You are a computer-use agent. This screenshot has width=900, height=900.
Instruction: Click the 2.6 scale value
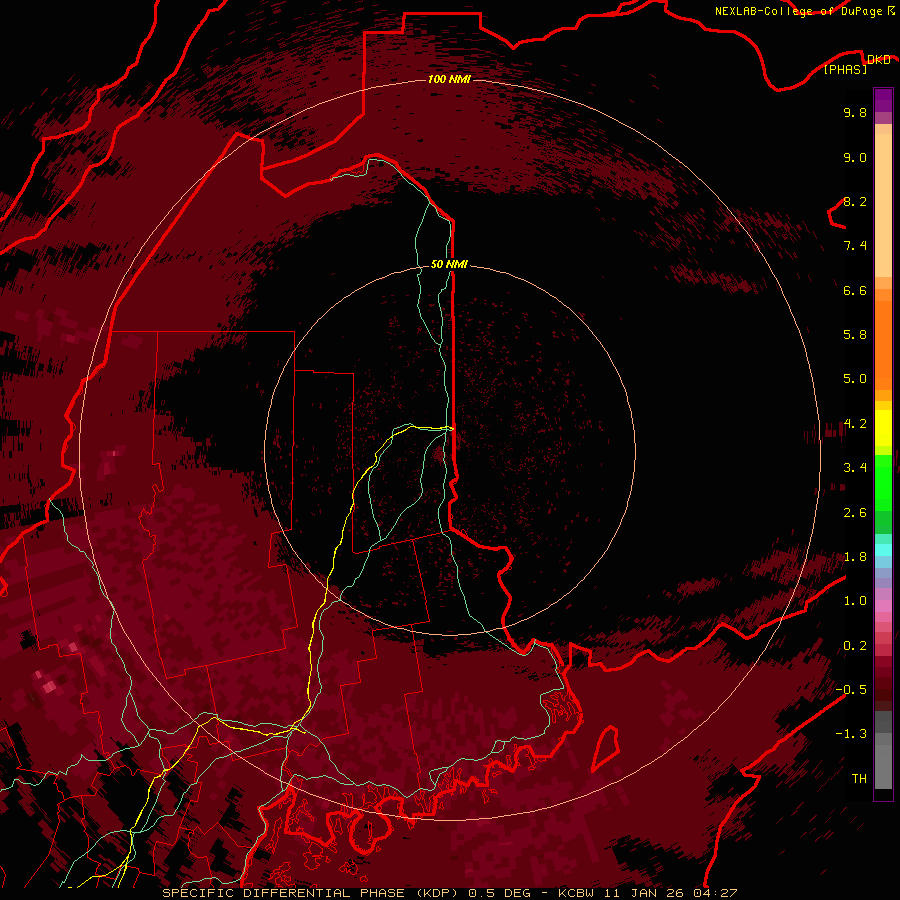coord(855,513)
